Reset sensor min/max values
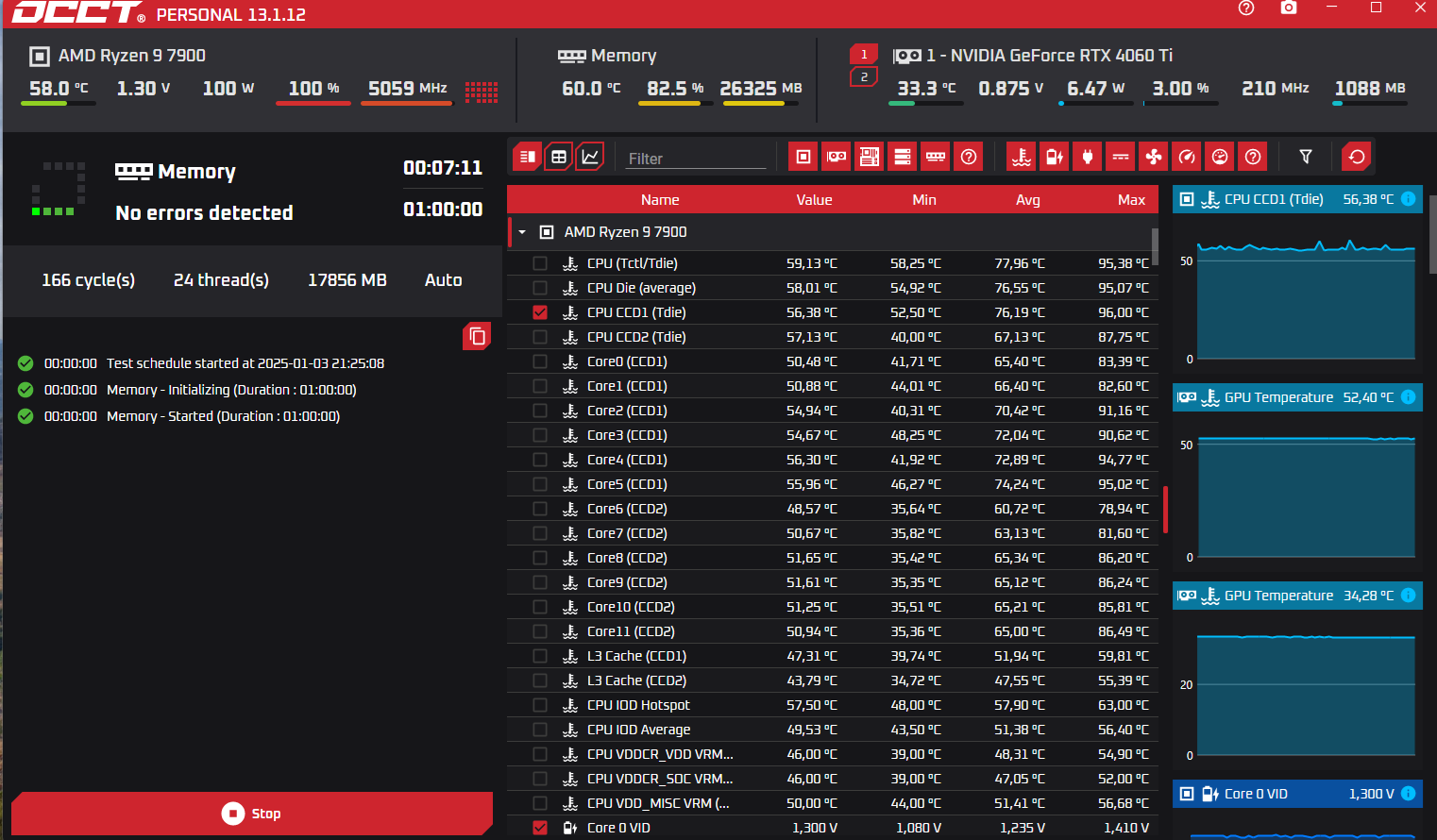The width and height of the screenshot is (1437, 840). [x=1357, y=157]
